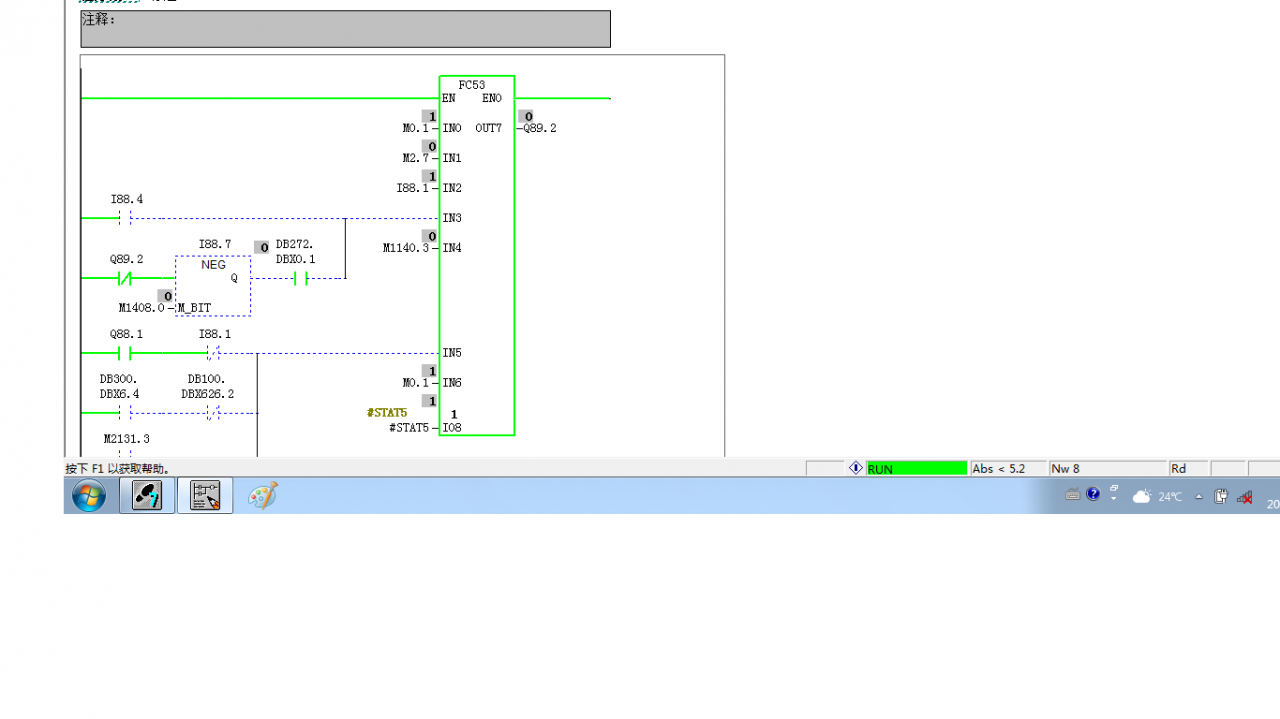1280x719 pixels.
Task: Click the on-screen keyboard tray icon
Action: pos(1073,494)
